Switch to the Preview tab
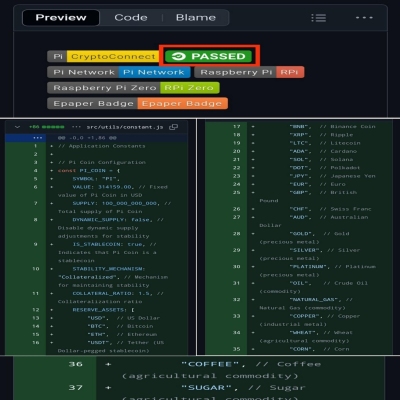This screenshot has height=400, width=400. 61,17
